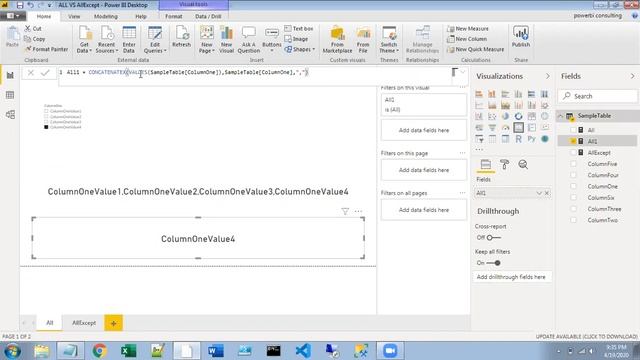Open the AllL field dropdown arrow
This screenshot has width=640, height=360.
point(539,193)
